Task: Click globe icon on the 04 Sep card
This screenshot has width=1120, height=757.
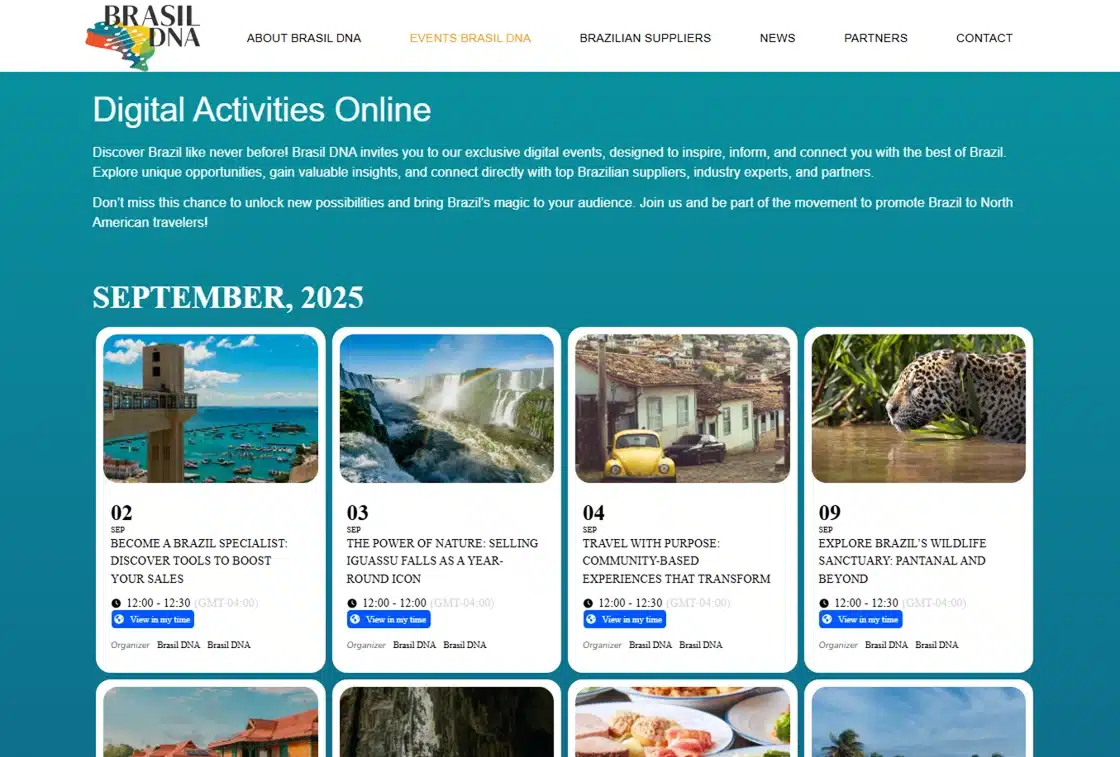Action: tap(591, 619)
